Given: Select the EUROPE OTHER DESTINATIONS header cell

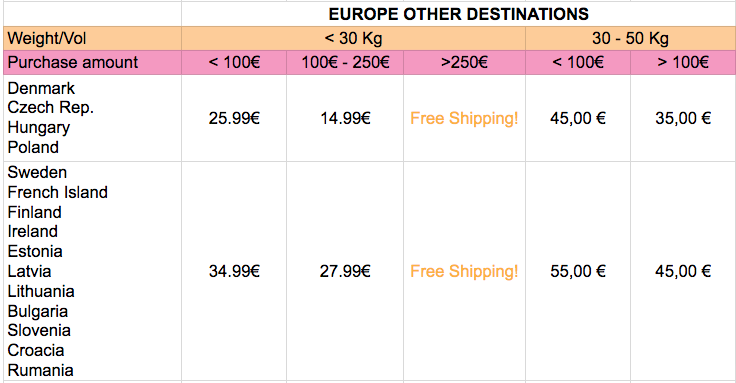Looking at the screenshot, I should (x=458, y=14).
